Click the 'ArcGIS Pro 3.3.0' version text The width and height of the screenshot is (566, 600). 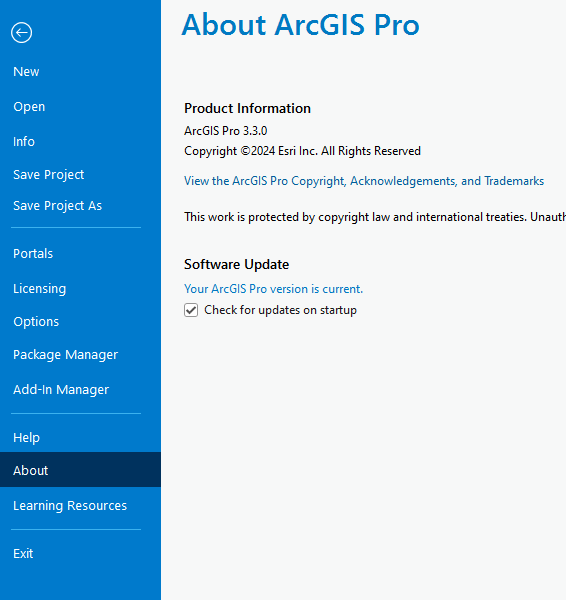(225, 131)
